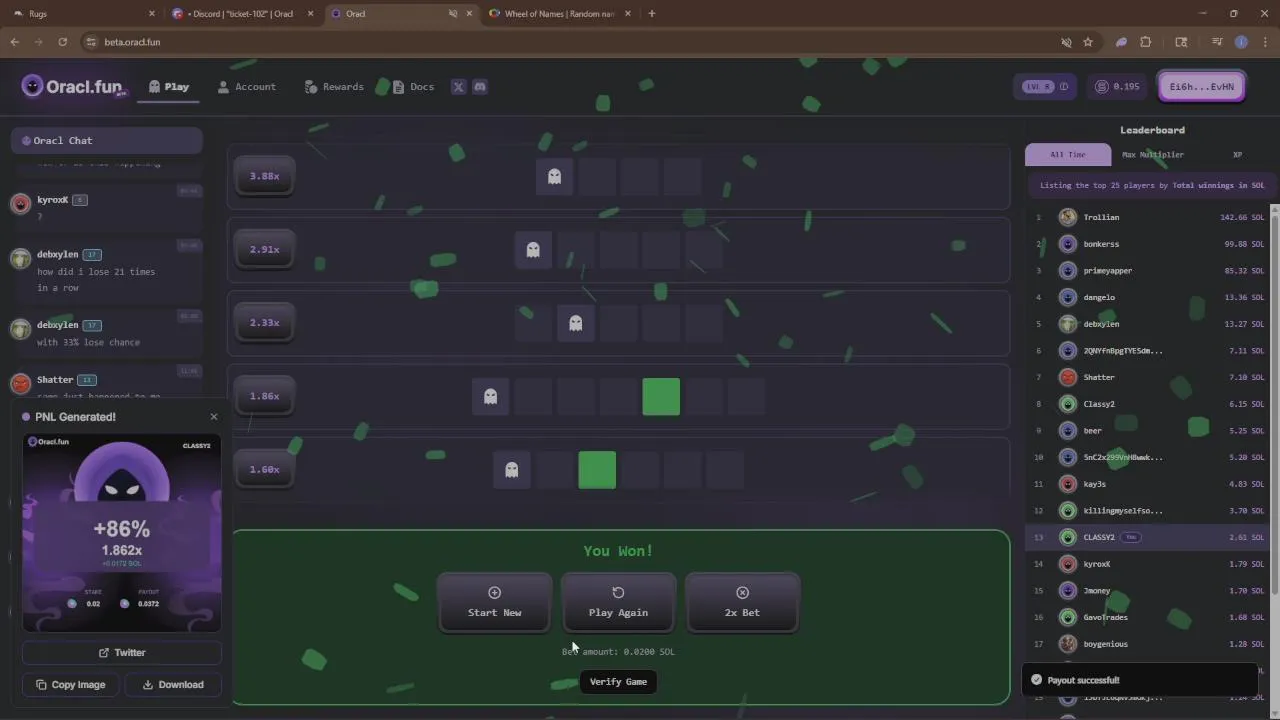Click the Copy Image button
The image size is (1280, 720).
tap(71, 685)
